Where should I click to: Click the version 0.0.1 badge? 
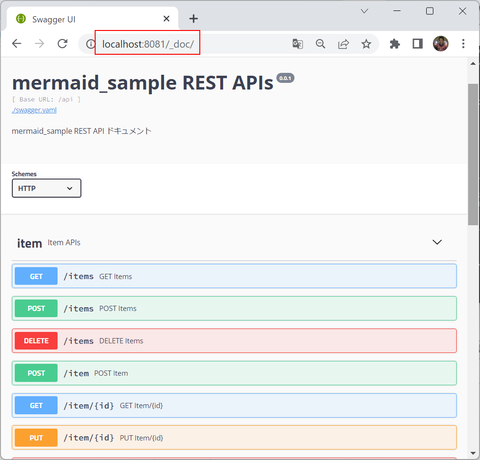[285, 78]
